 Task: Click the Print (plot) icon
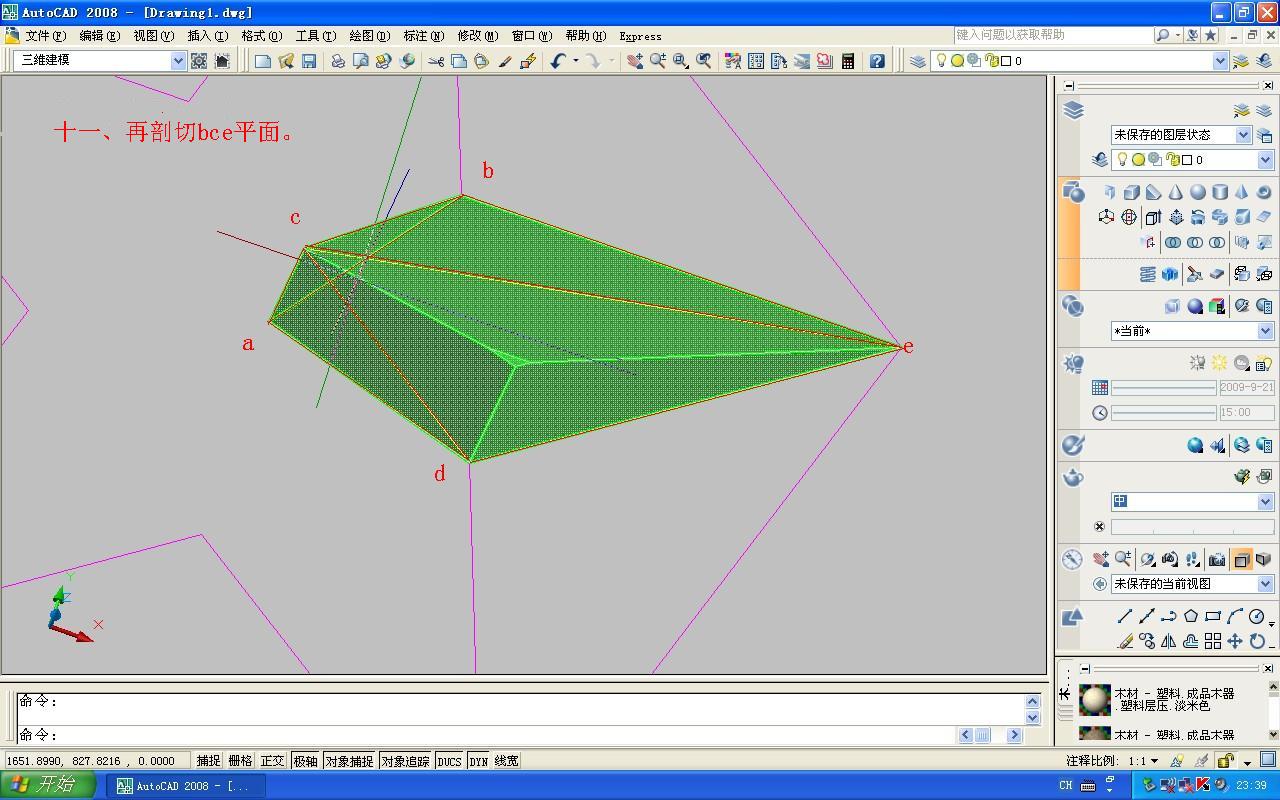[338, 61]
